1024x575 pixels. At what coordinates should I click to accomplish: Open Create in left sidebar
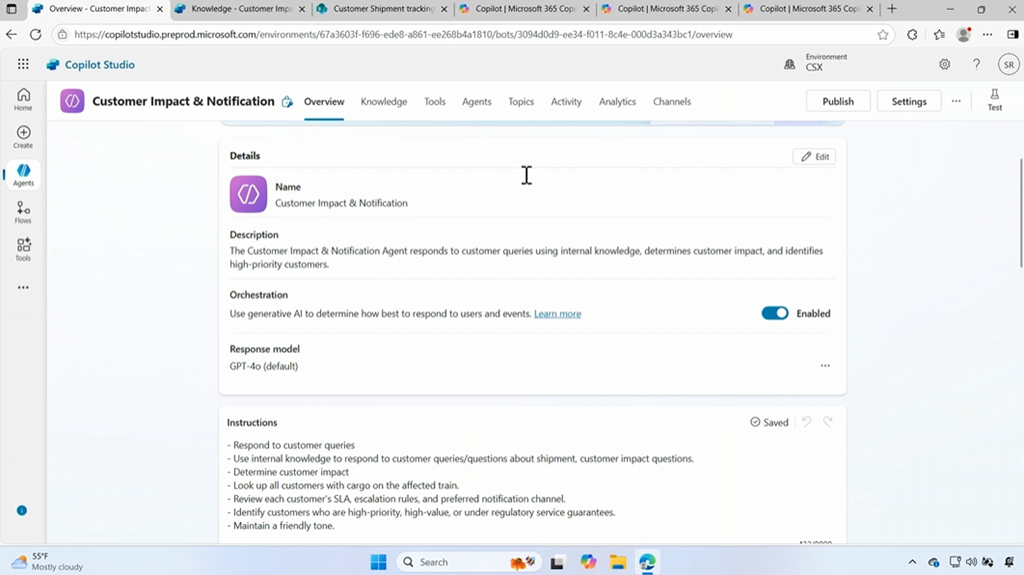coord(23,137)
